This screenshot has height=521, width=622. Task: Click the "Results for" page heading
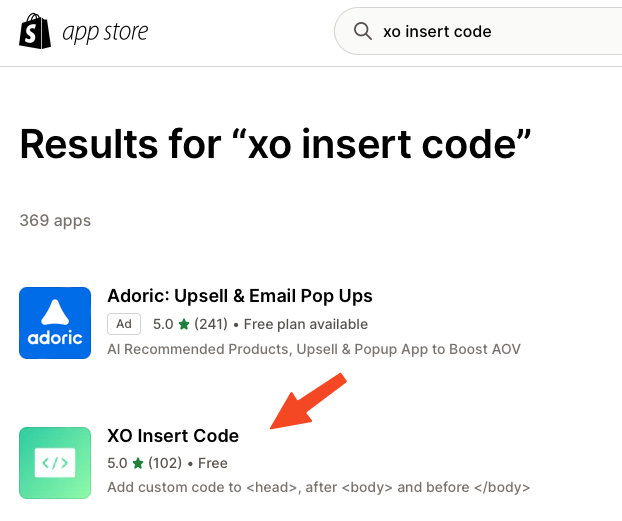274,144
